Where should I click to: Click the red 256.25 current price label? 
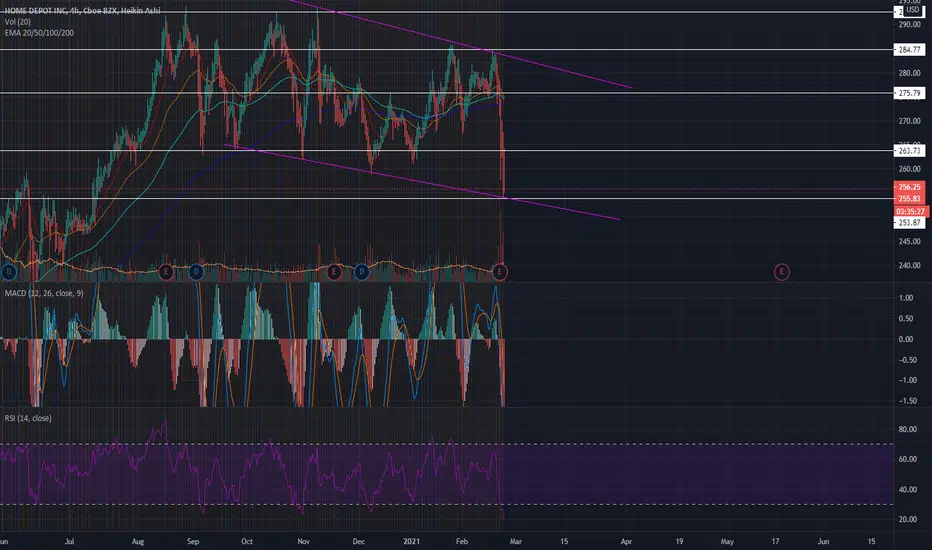(x=909, y=187)
